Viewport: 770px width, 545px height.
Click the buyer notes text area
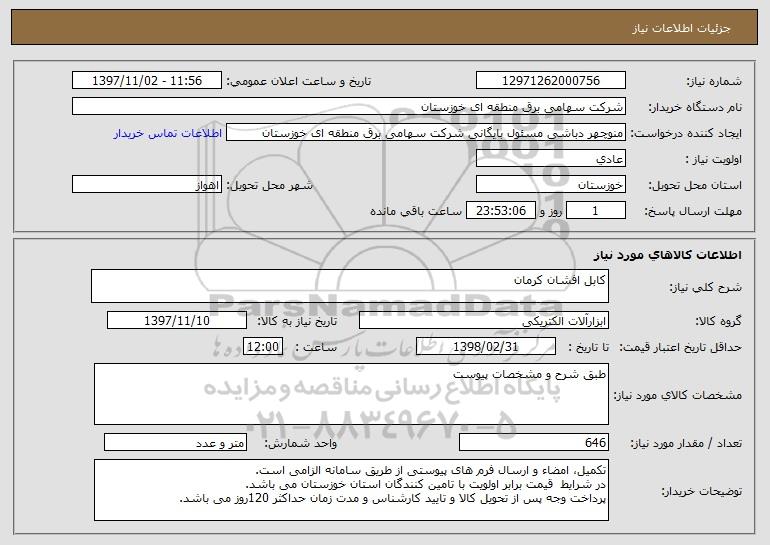[x=351, y=490]
